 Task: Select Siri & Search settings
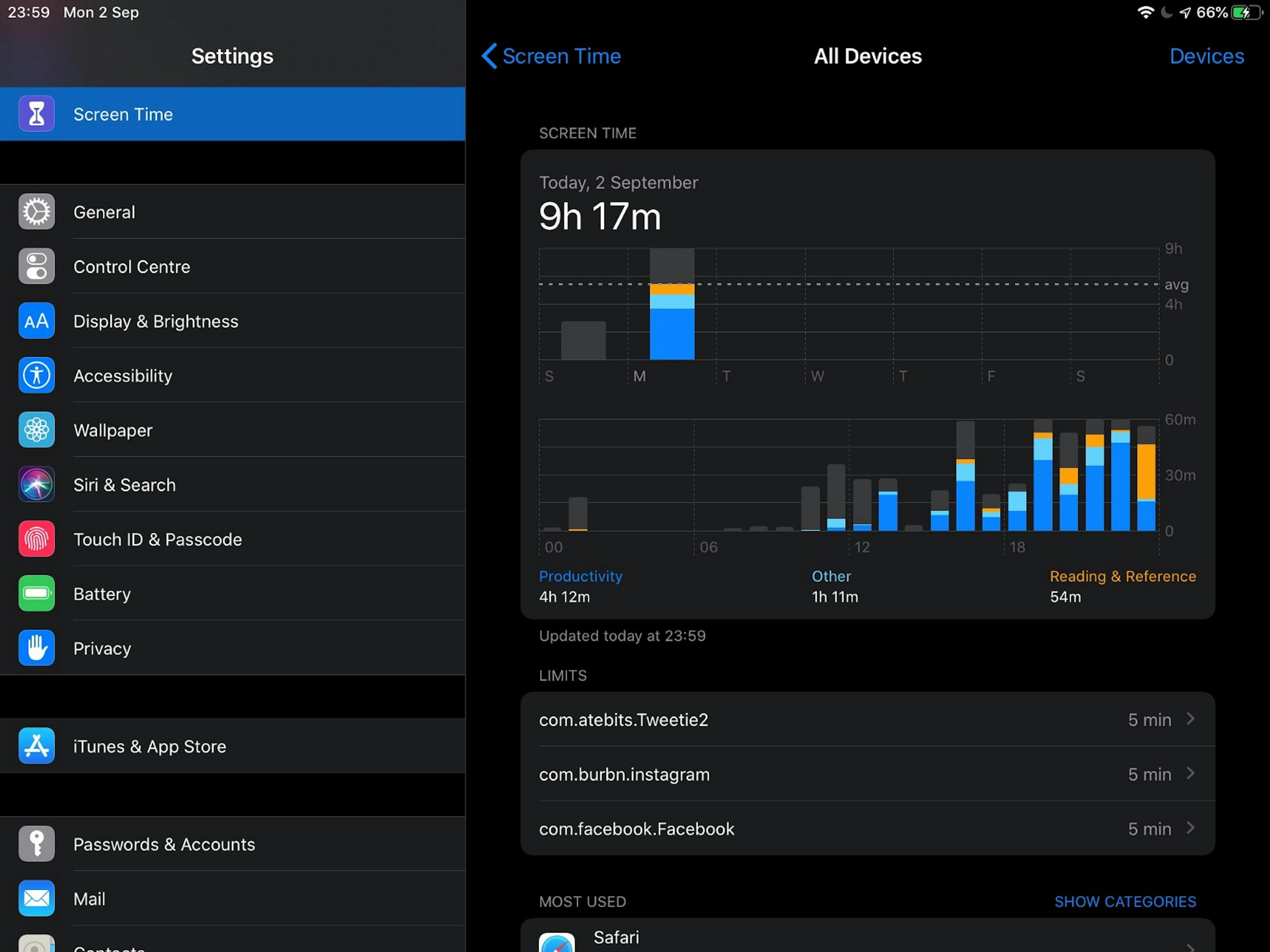point(233,484)
